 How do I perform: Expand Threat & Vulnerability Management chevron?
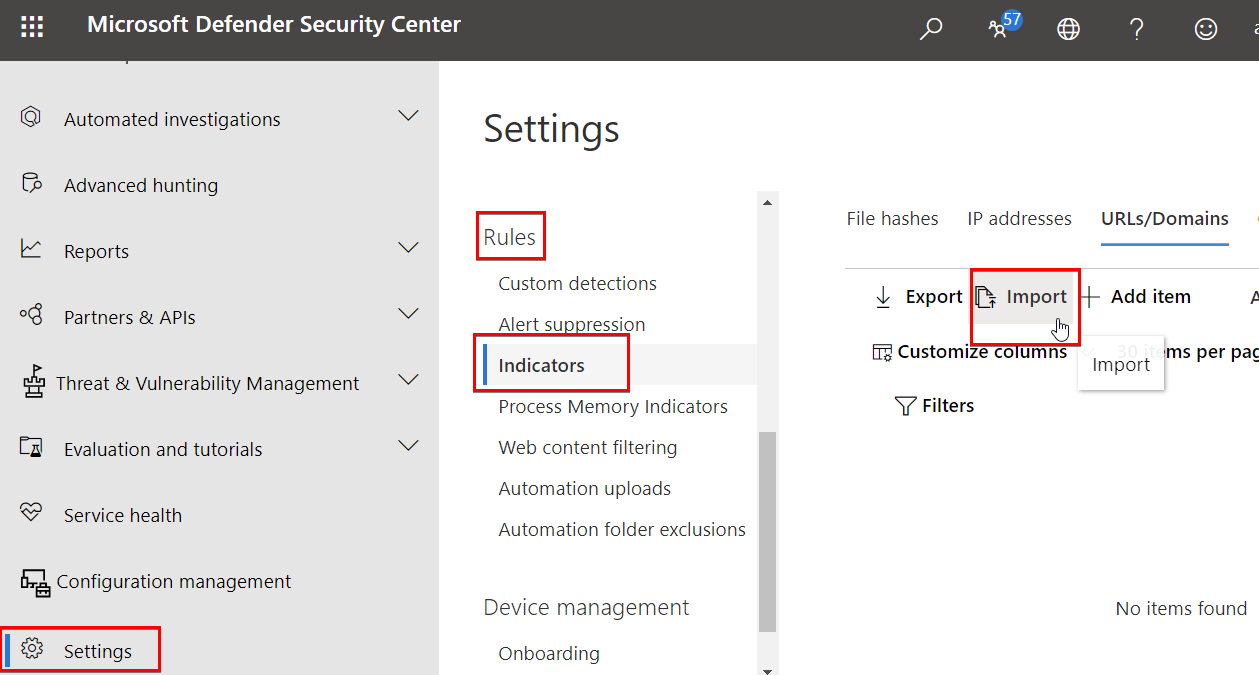point(408,380)
